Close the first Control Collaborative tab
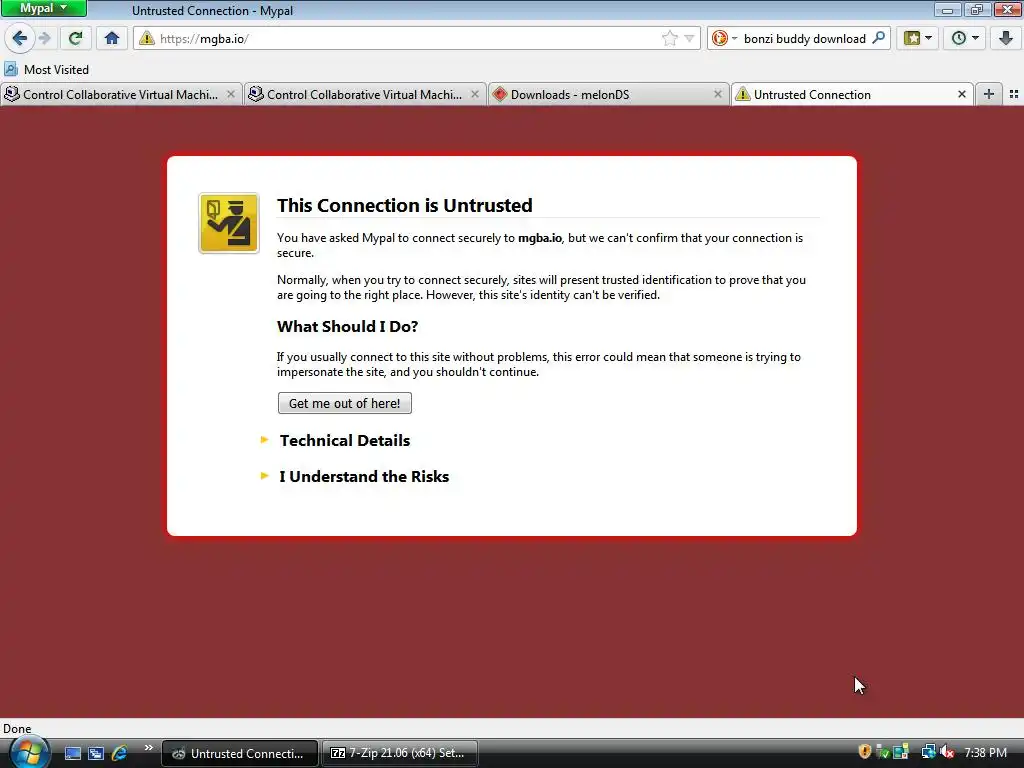Image resolution: width=1024 pixels, height=768 pixels. click(x=231, y=95)
